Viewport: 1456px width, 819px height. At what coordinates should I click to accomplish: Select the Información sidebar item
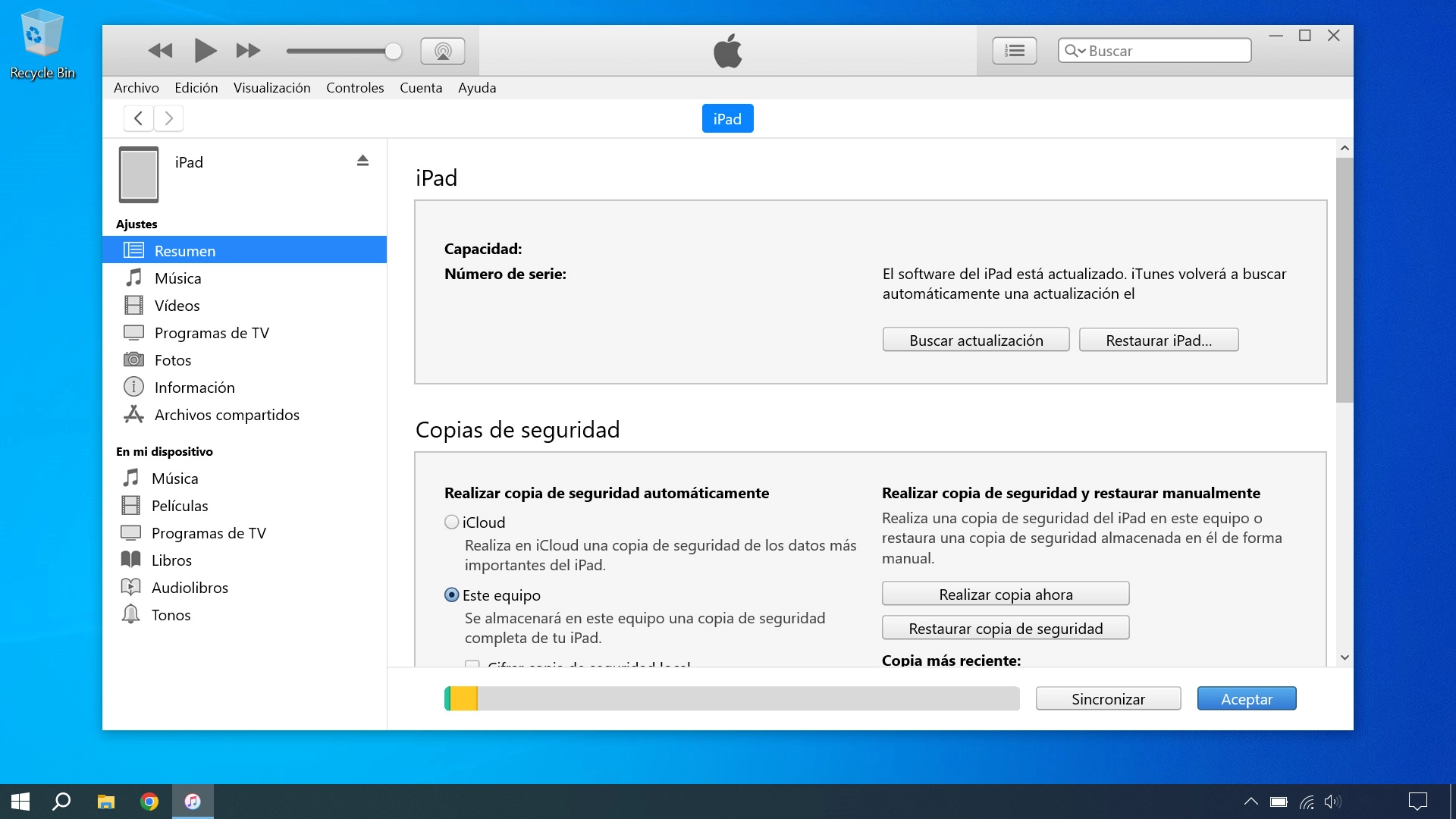click(194, 387)
